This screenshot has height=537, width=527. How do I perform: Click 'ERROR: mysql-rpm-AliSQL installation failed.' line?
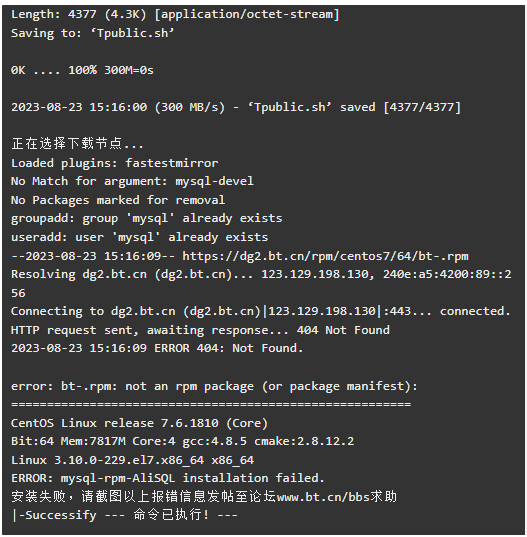tap(168, 478)
